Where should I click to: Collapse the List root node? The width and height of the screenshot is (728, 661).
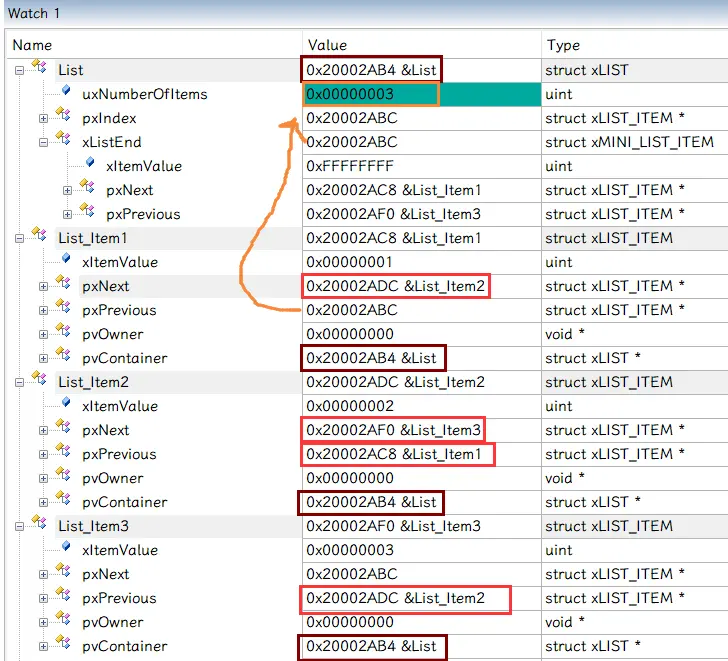click(20, 70)
